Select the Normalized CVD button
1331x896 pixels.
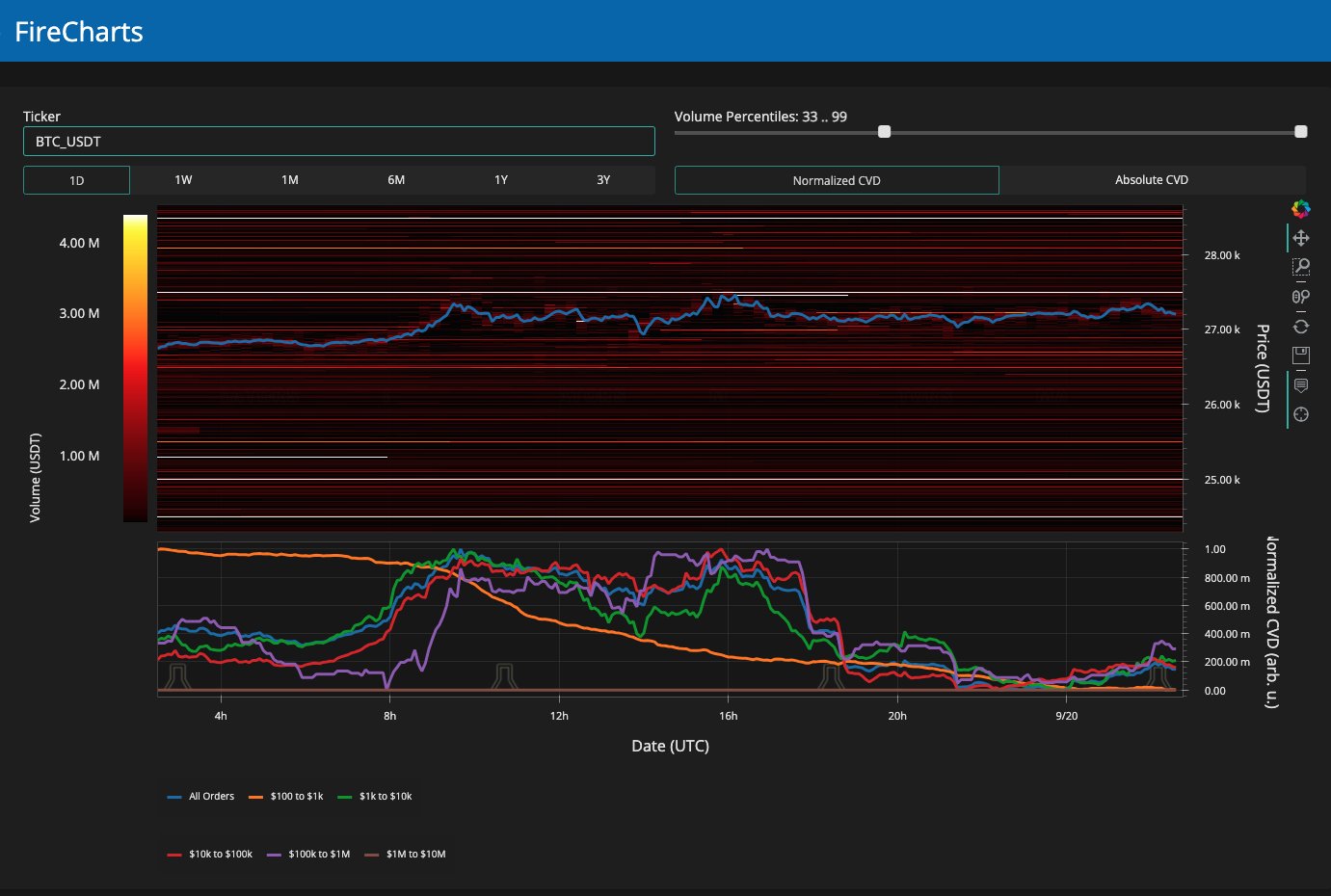(837, 180)
